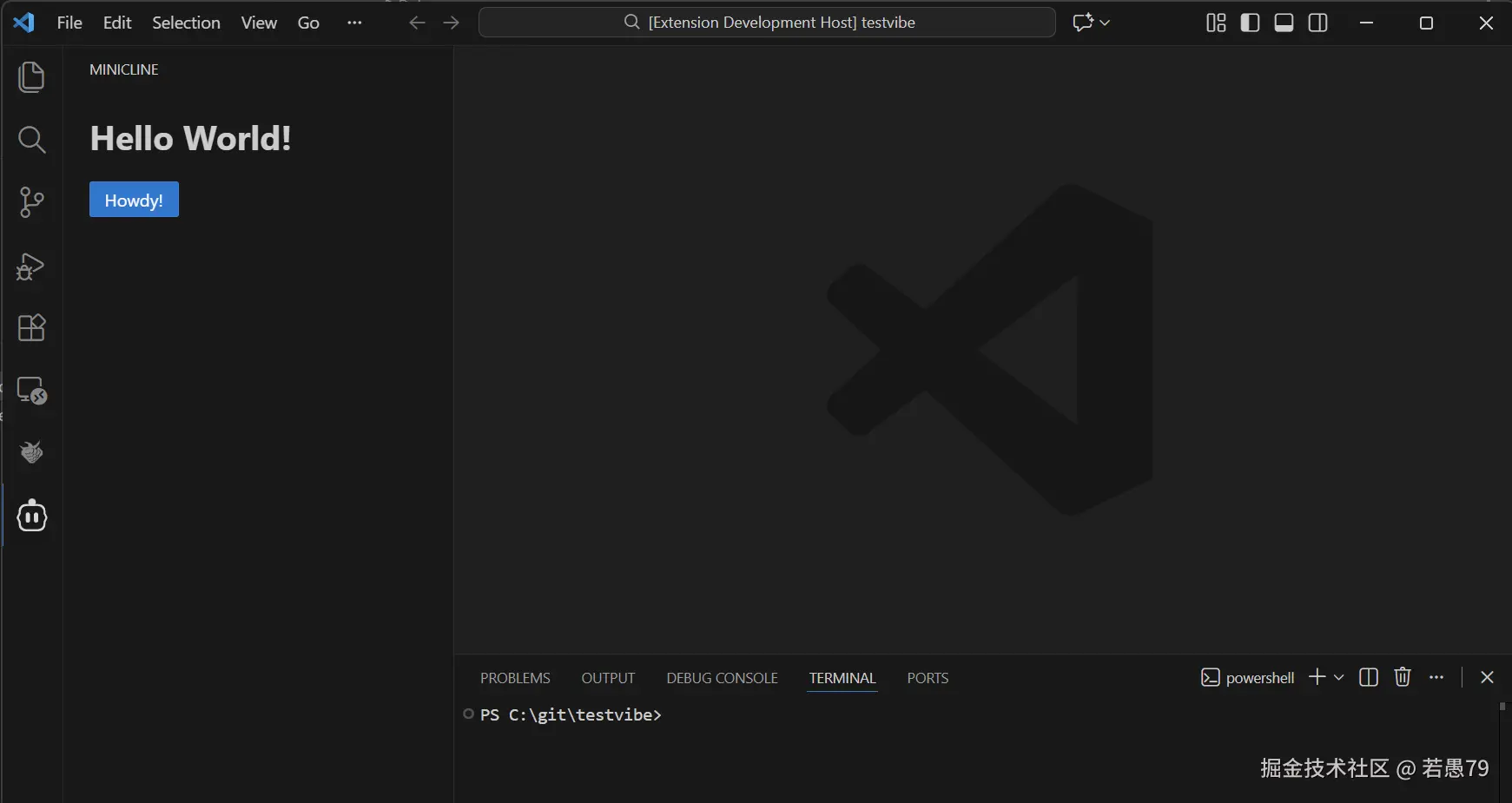This screenshot has width=1512, height=803.
Task: Open Run and Debug view
Action: pyautogui.click(x=31, y=266)
